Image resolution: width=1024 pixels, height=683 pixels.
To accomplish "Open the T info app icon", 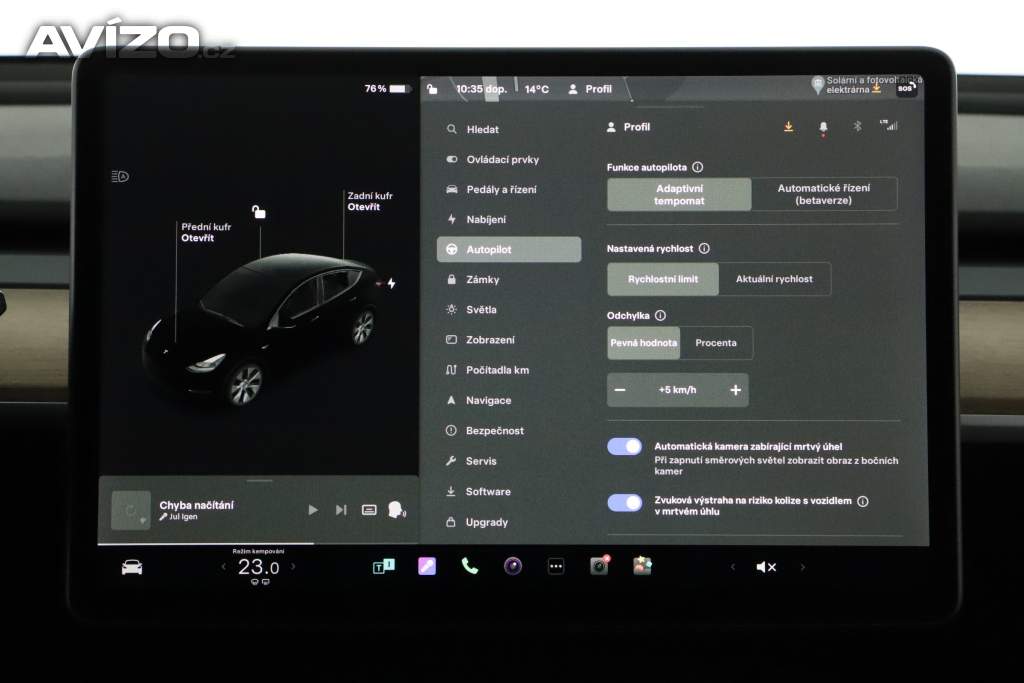I will (x=383, y=566).
